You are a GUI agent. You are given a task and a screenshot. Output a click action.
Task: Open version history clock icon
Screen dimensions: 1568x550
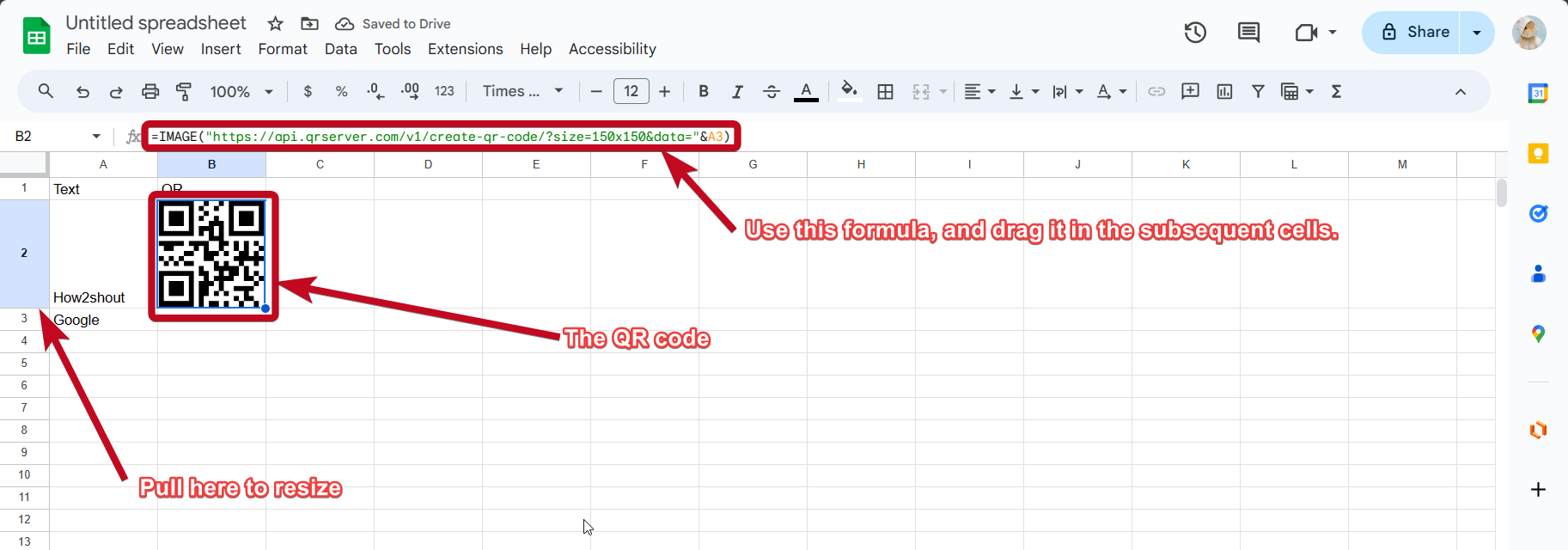pos(1195,33)
